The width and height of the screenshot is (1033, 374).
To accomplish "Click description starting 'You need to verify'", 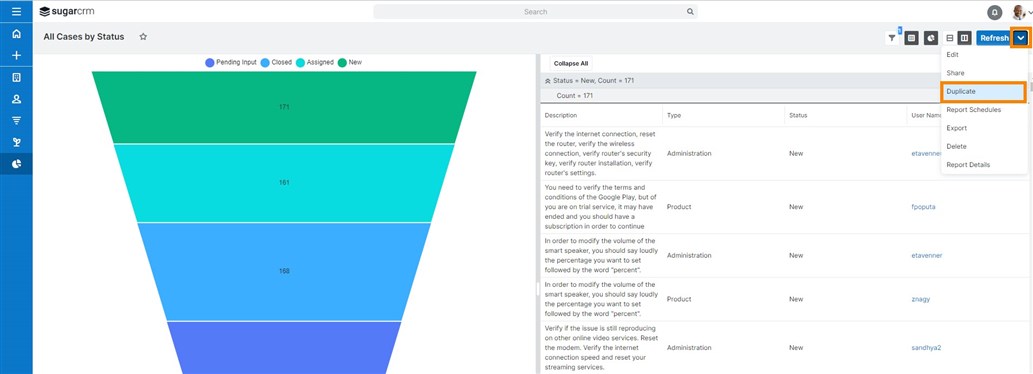I will tap(600, 207).
